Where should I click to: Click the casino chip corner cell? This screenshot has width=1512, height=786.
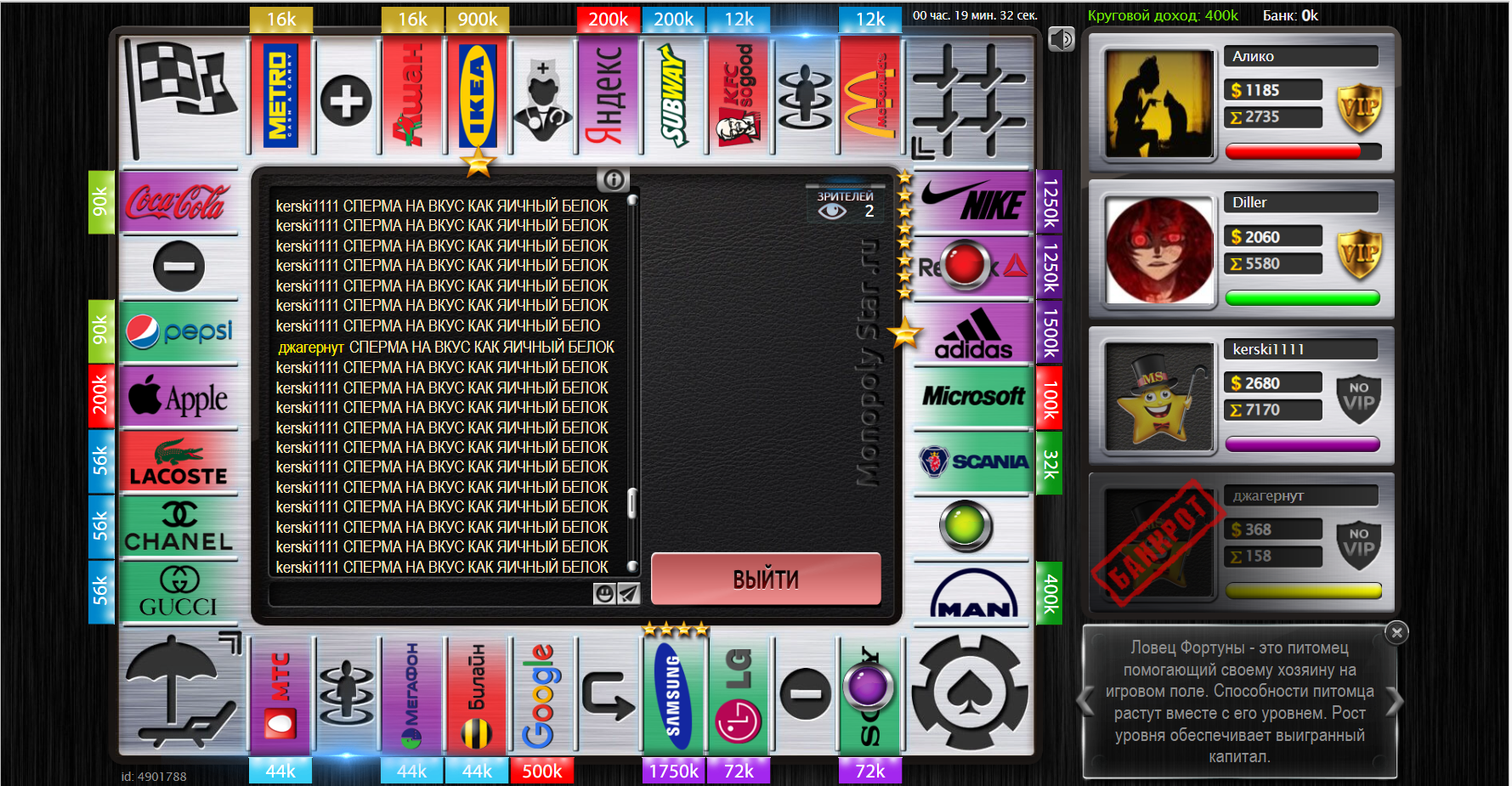[x=969, y=693]
